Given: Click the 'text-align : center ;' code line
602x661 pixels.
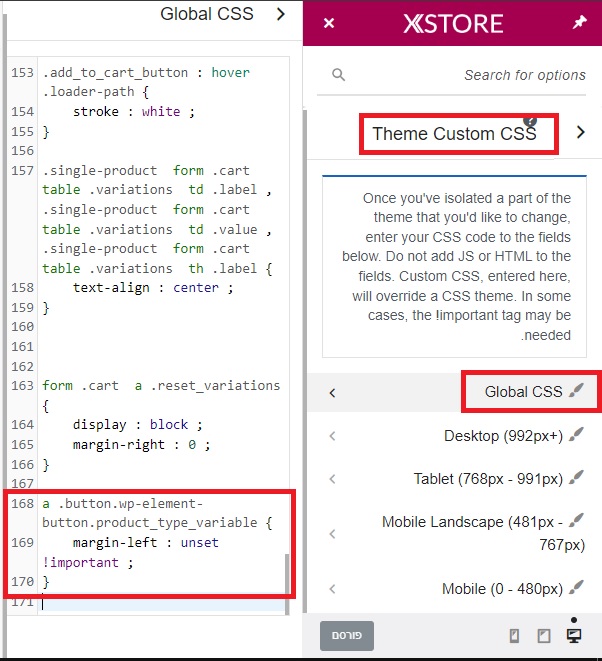Looking at the screenshot, I should (153, 288).
